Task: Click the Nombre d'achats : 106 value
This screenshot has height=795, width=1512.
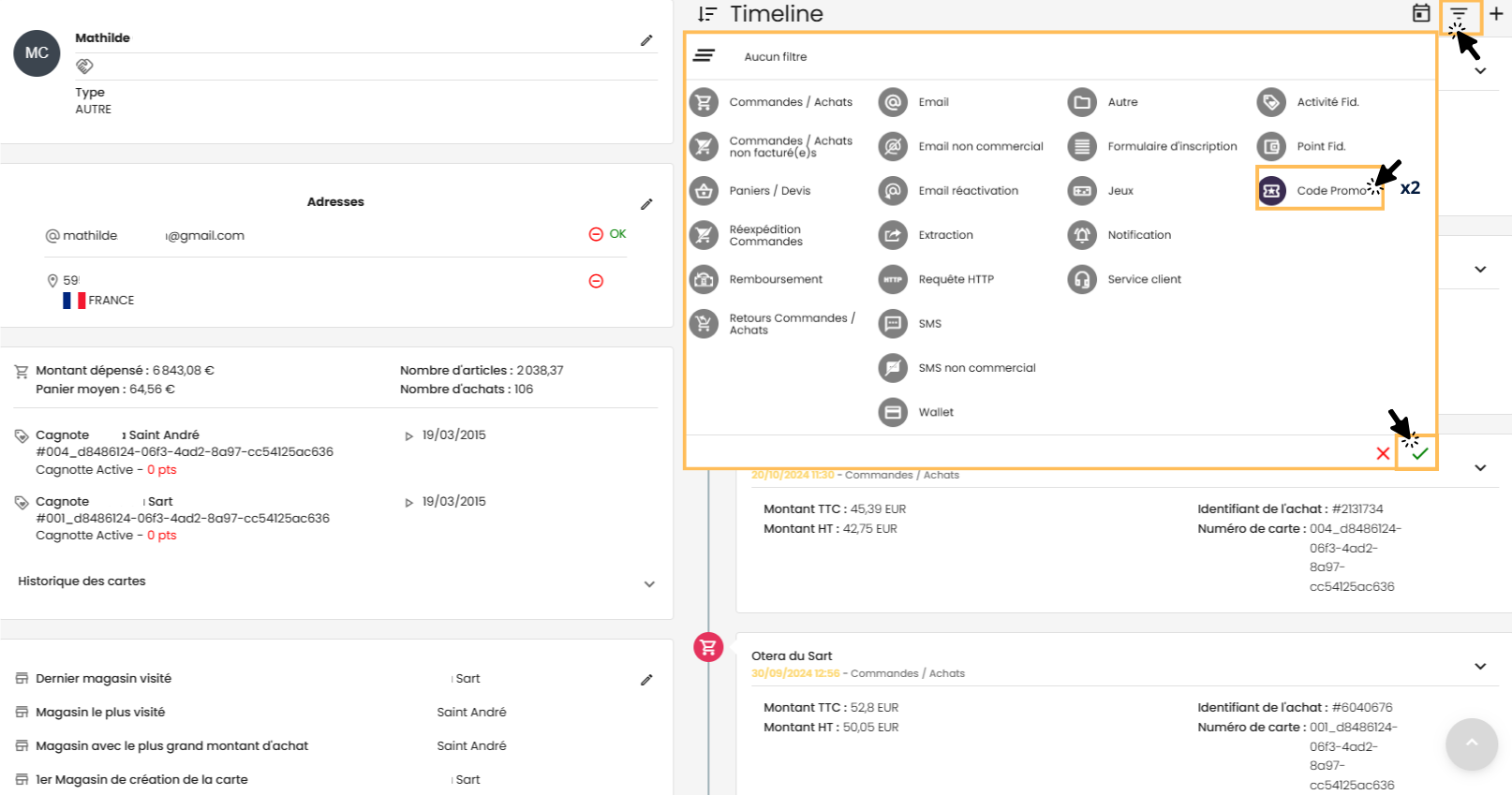Action: point(524,390)
